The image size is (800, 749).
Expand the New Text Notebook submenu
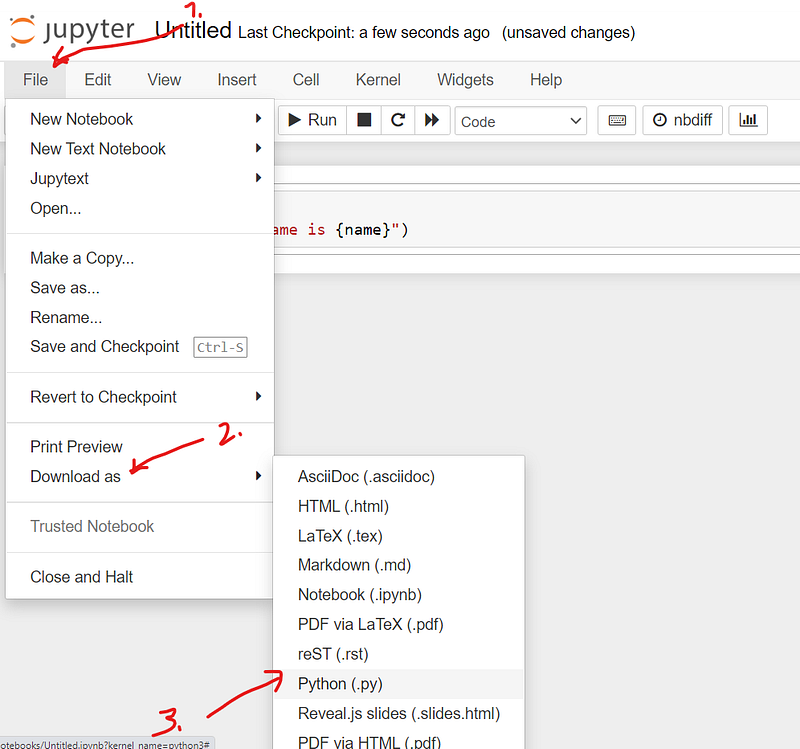coord(140,148)
